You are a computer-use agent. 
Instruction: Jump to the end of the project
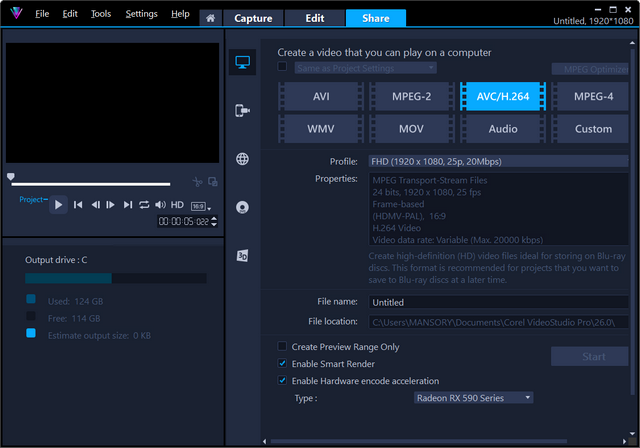127,205
